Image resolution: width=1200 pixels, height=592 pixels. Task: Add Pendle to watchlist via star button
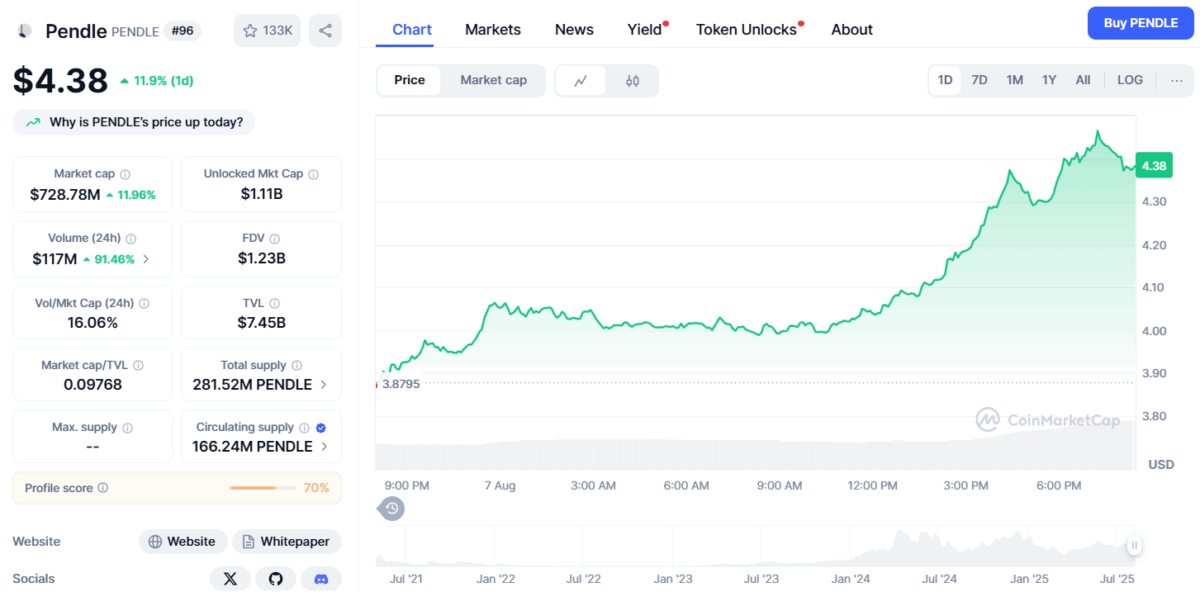[x=267, y=30]
